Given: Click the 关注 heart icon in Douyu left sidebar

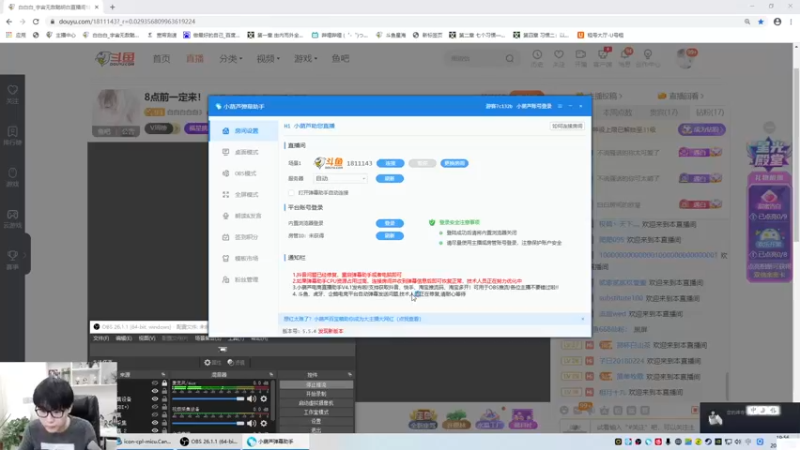Looking at the screenshot, I should pyautogui.click(x=13, y=90).
